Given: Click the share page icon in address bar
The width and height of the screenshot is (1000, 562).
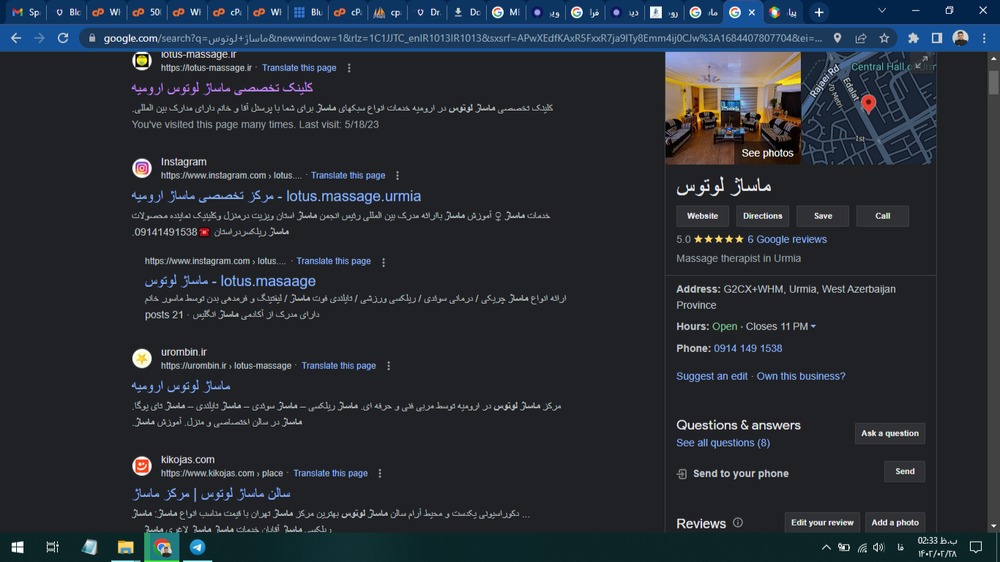Looking at the screenshot, I should tap(861, 38).
